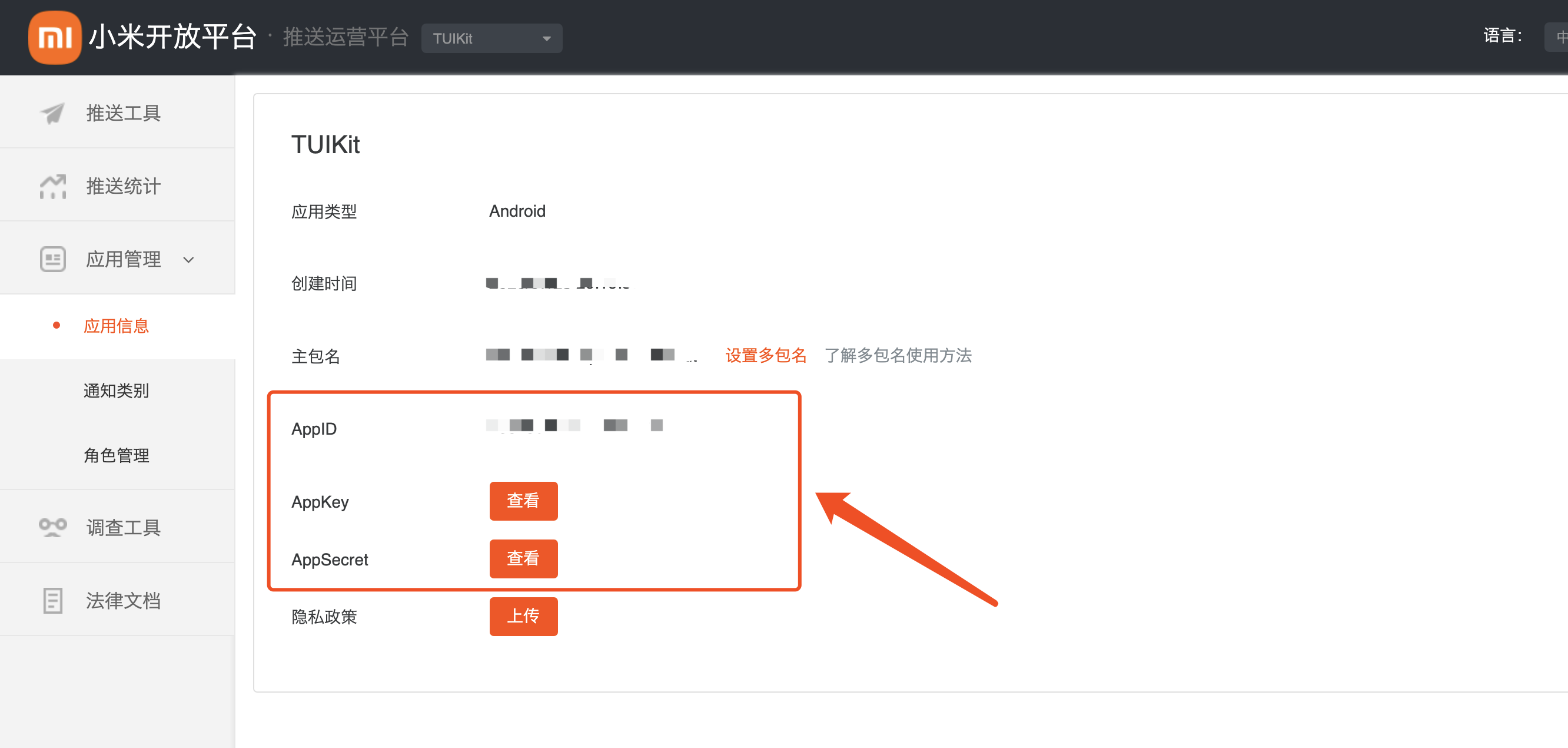The image size is (1568, 748).
Task: Click the 推送统计 chart icon
Action: coord(52,186)
